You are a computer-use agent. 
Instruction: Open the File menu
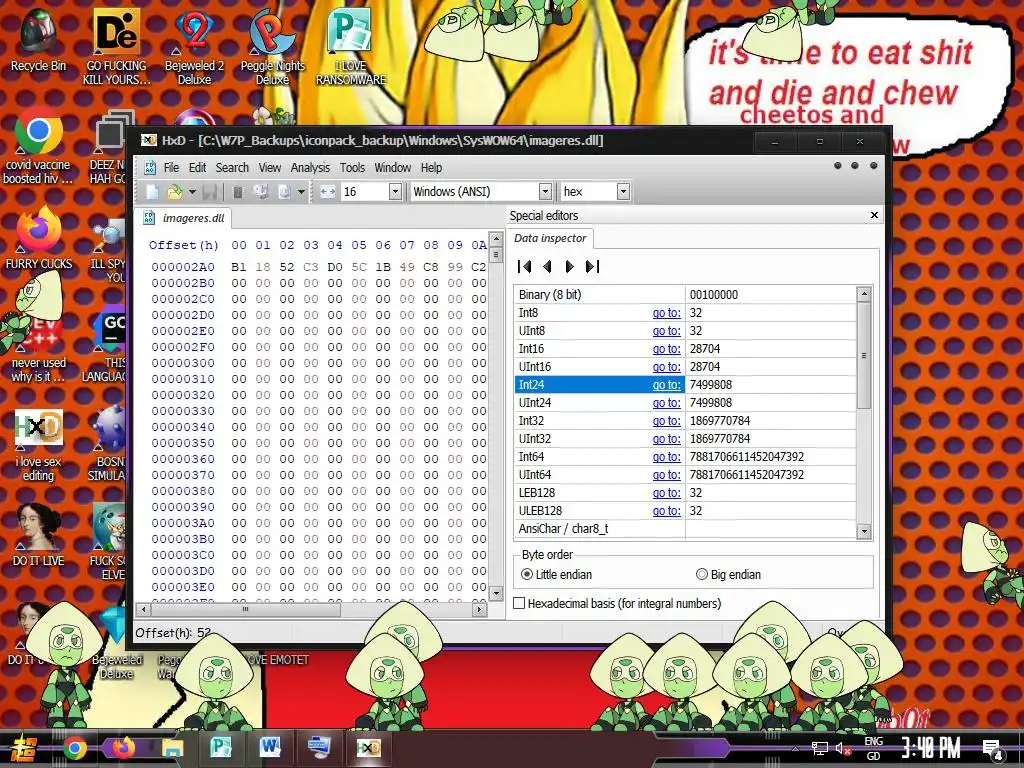171,168
